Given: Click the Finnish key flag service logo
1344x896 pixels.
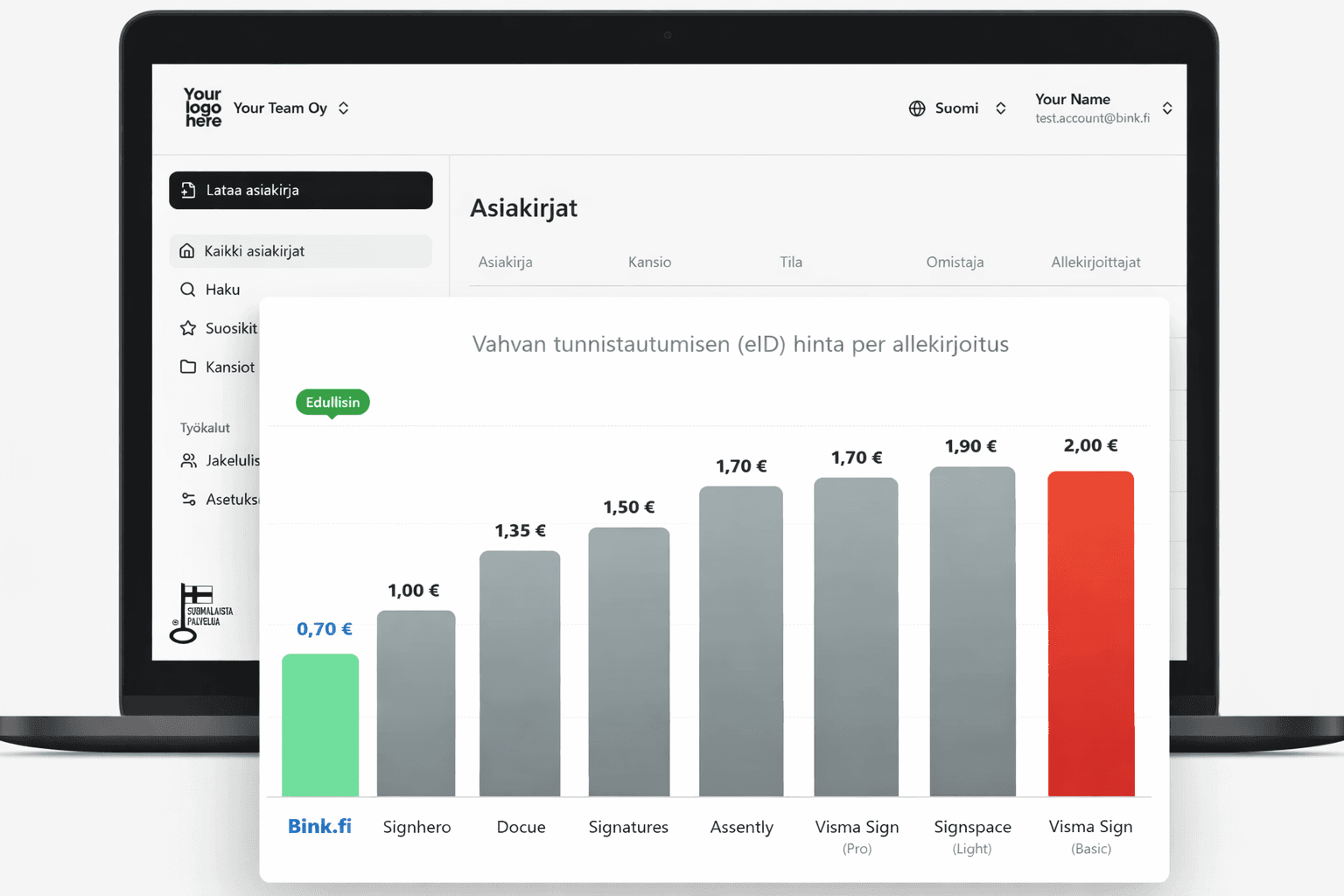Looking at the screenshot, I should (199, 612).
